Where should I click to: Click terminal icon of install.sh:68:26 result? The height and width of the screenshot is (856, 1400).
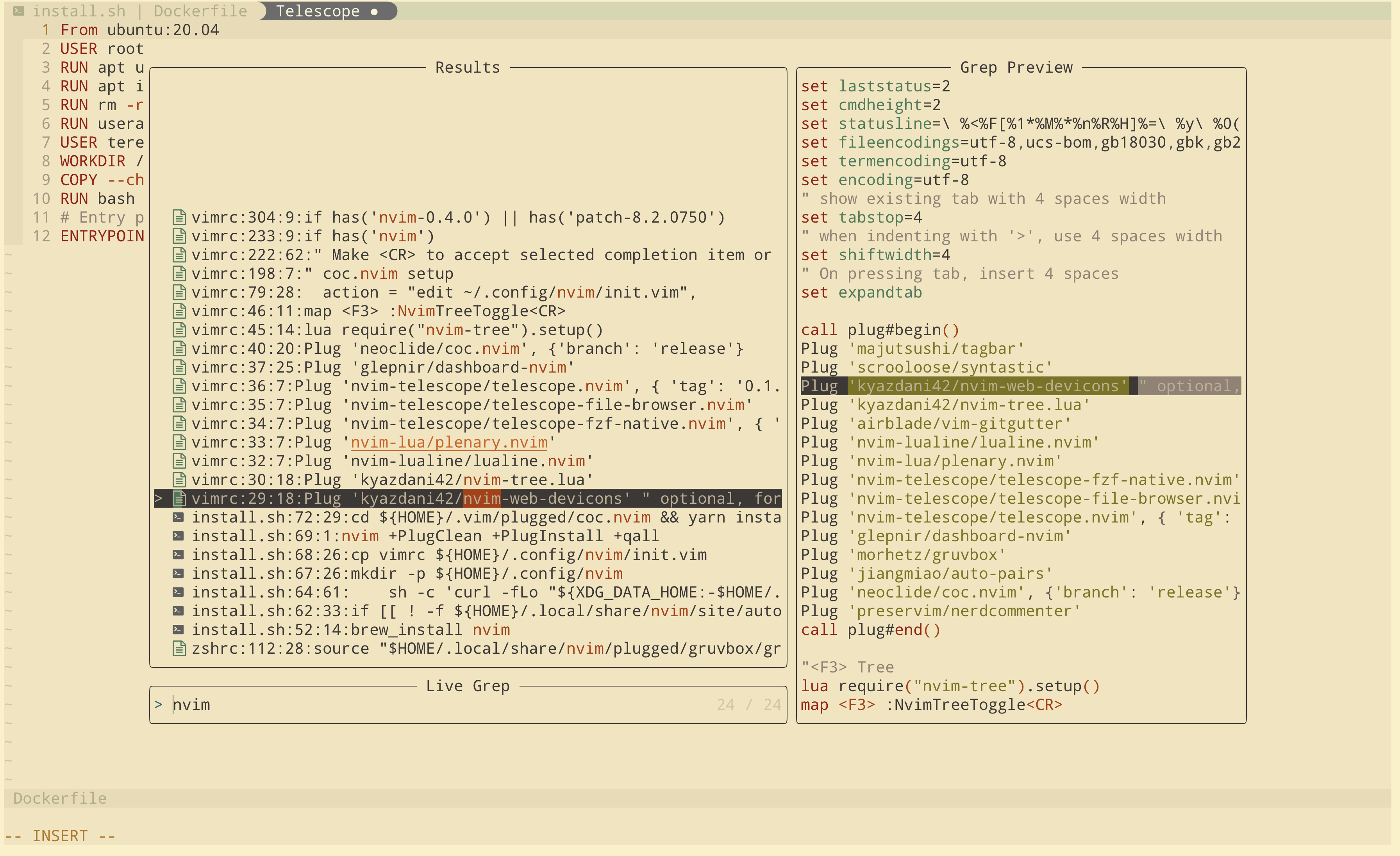click(x=179, y=555)
